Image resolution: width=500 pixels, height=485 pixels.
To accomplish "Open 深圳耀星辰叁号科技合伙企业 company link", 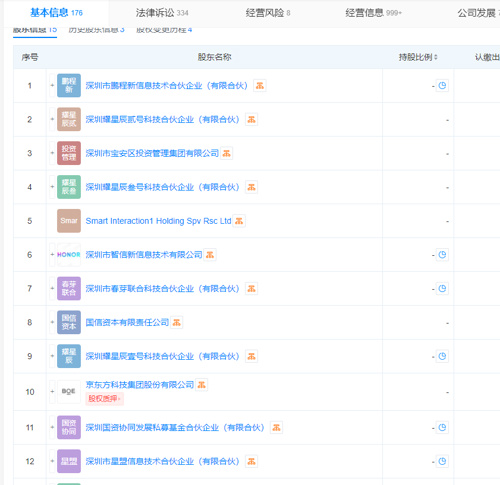I will pos(163,187).
